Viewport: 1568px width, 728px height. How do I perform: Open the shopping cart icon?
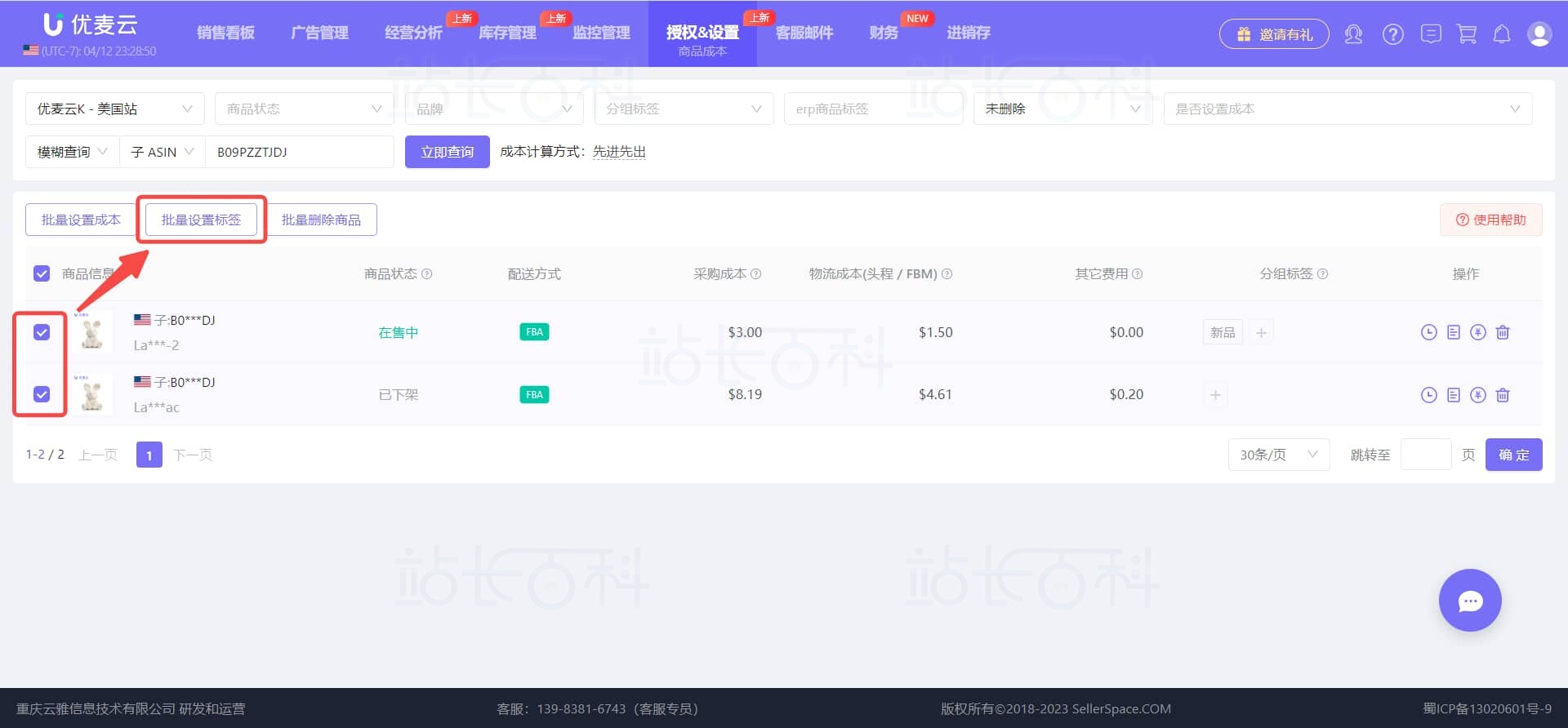[1467, 34]
